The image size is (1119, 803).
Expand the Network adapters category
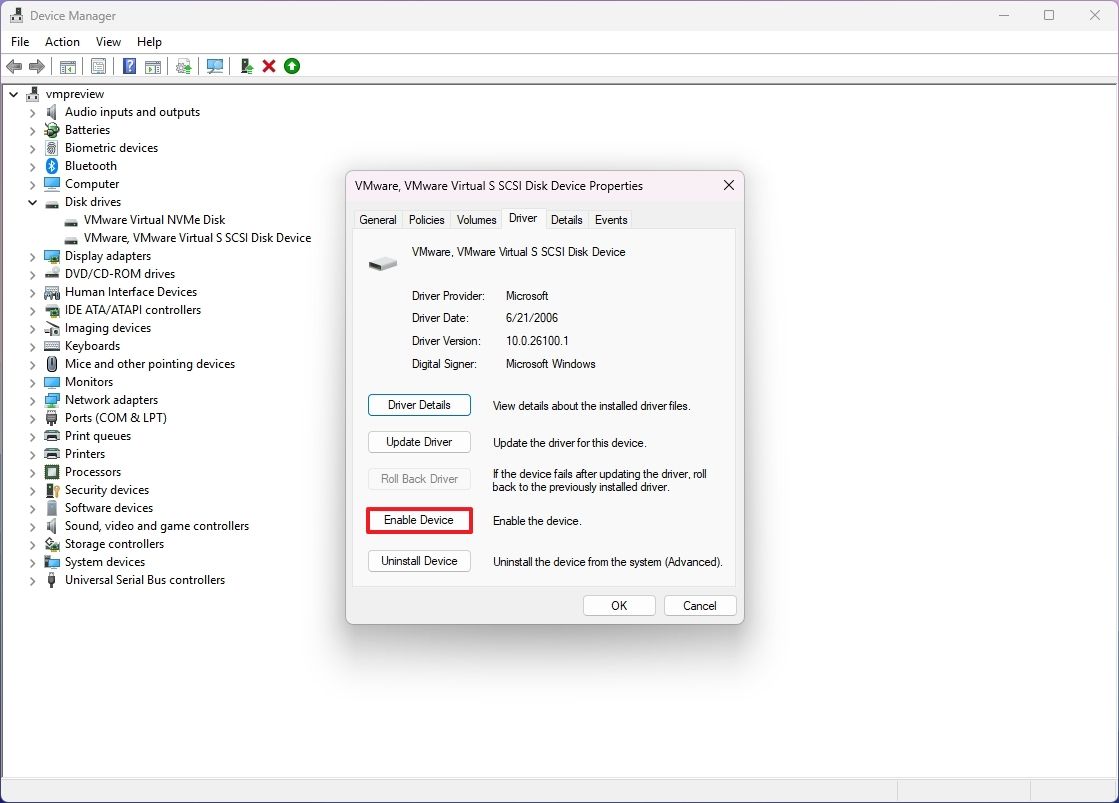(31, 399)
